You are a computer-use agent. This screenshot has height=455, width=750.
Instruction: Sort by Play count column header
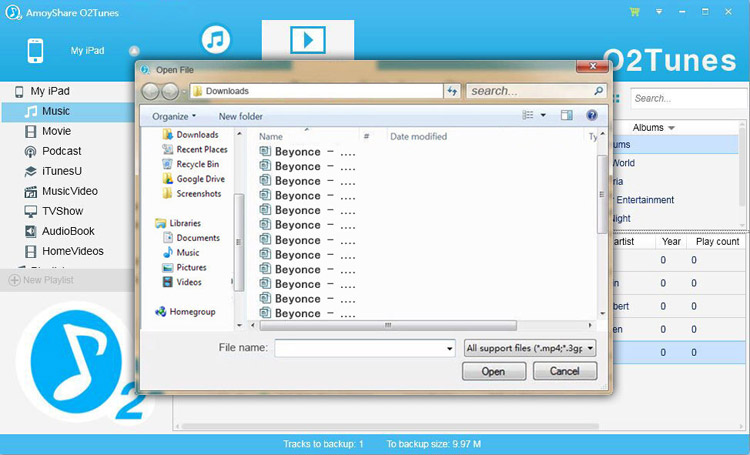click(x=717, y=242)
